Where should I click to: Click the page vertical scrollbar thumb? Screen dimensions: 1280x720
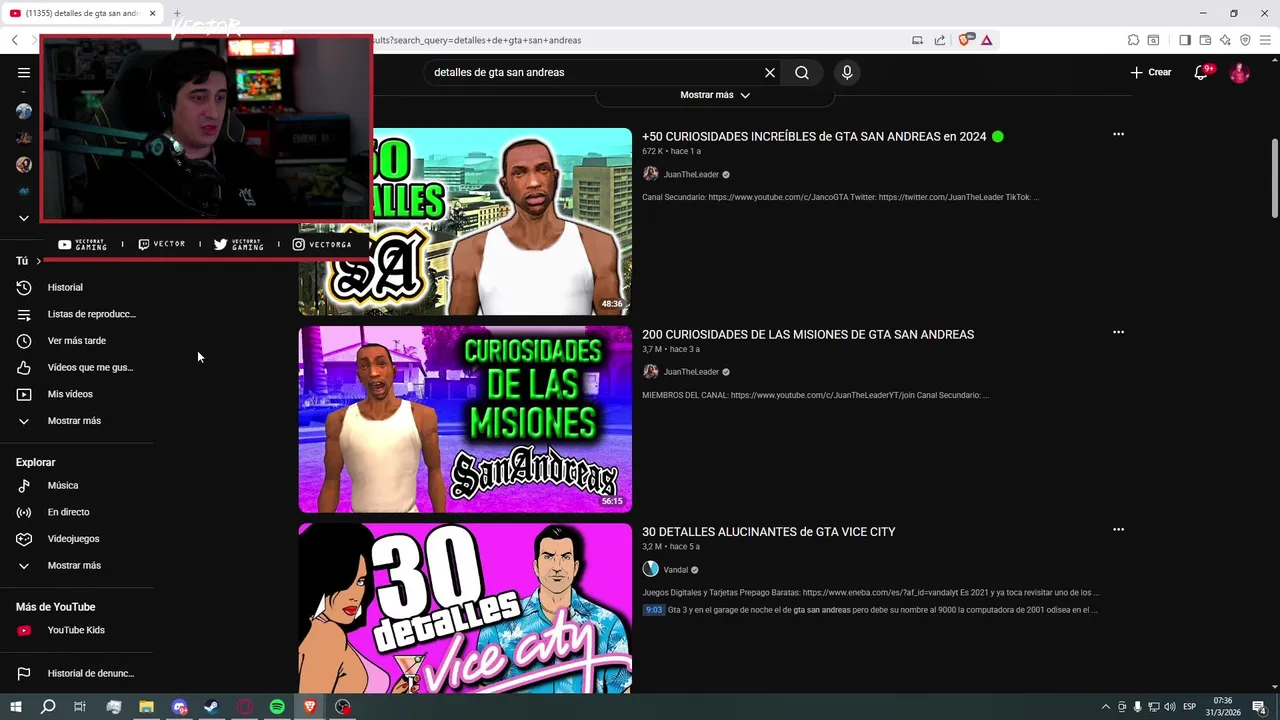1275,178
